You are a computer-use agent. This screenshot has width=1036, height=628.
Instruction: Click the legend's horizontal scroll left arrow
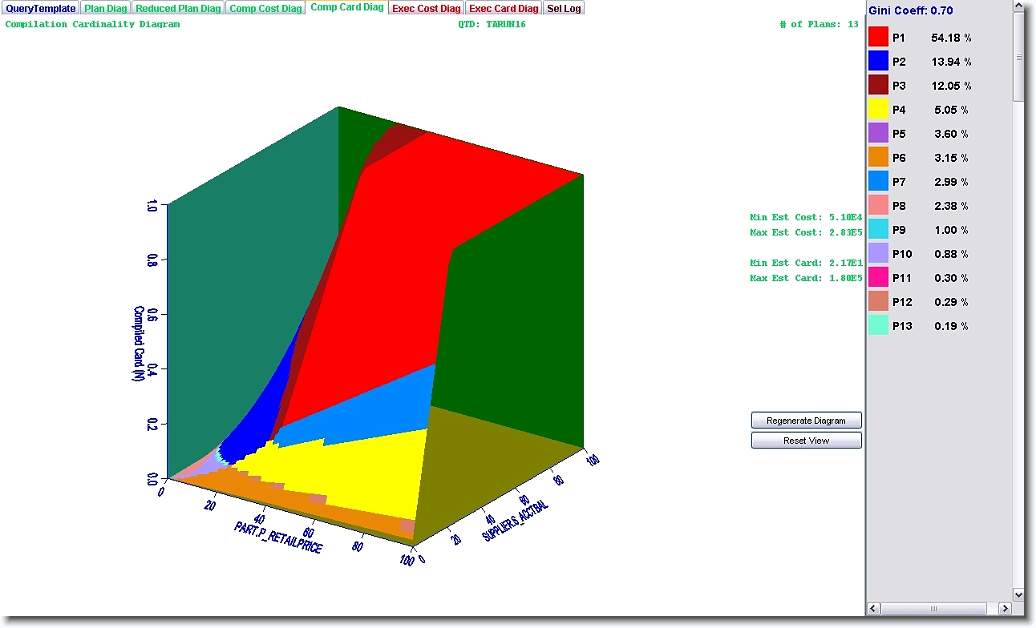pyautogui.click(x=873, y=608)
